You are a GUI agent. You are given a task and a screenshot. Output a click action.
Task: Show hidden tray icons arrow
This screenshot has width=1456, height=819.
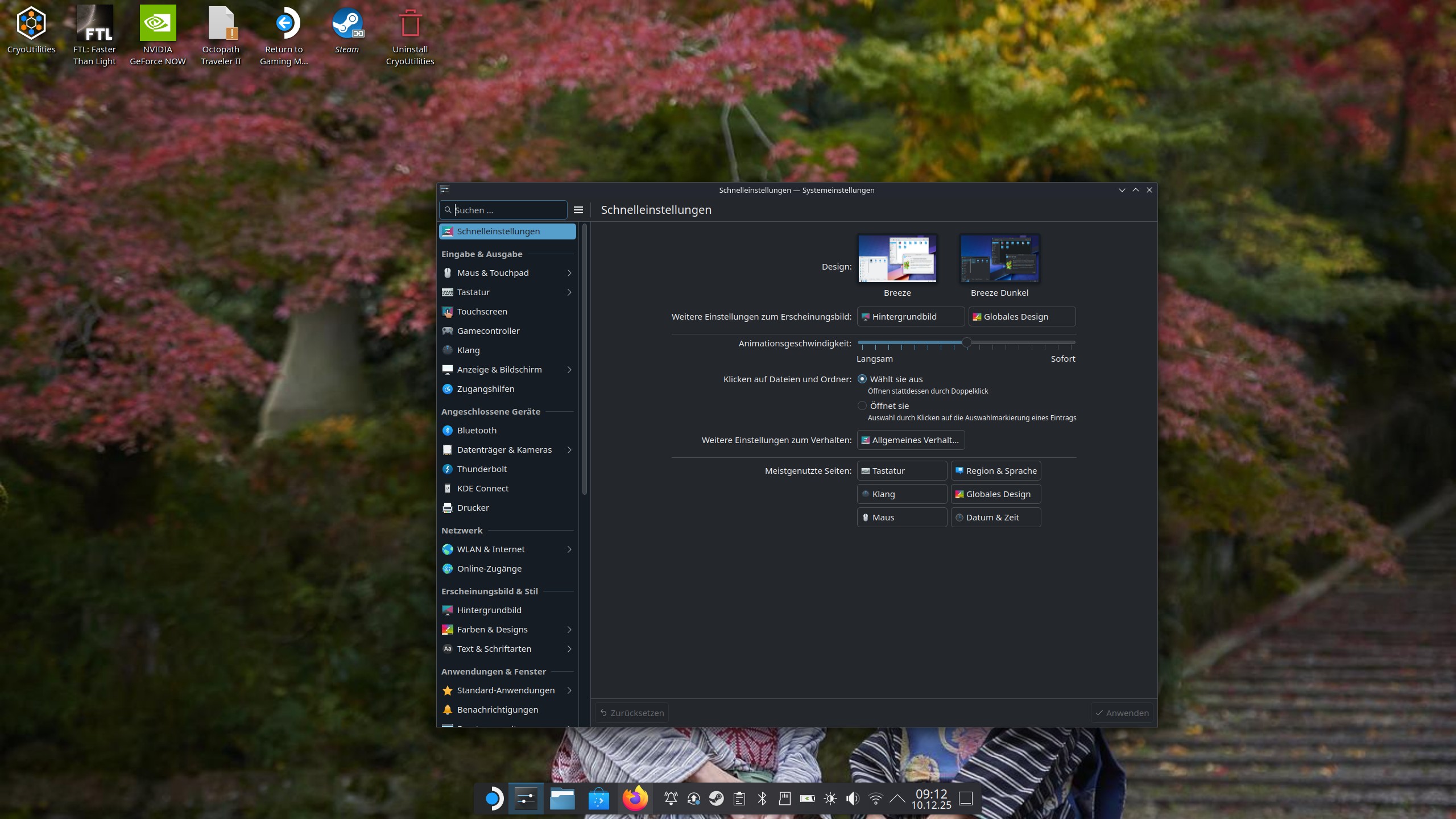pyautogui.click(x=897, y=799)
